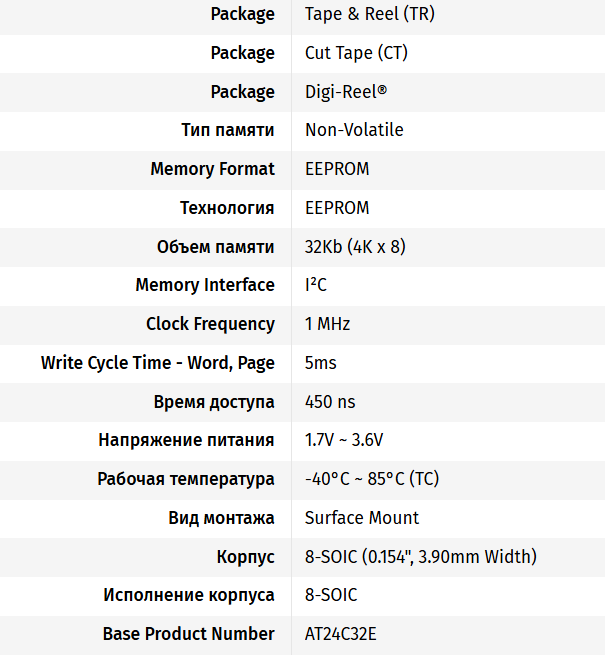Select the "Cut Tape (CT)" package value
Viewport: 605px width, 660px height.
click(356, 53)
